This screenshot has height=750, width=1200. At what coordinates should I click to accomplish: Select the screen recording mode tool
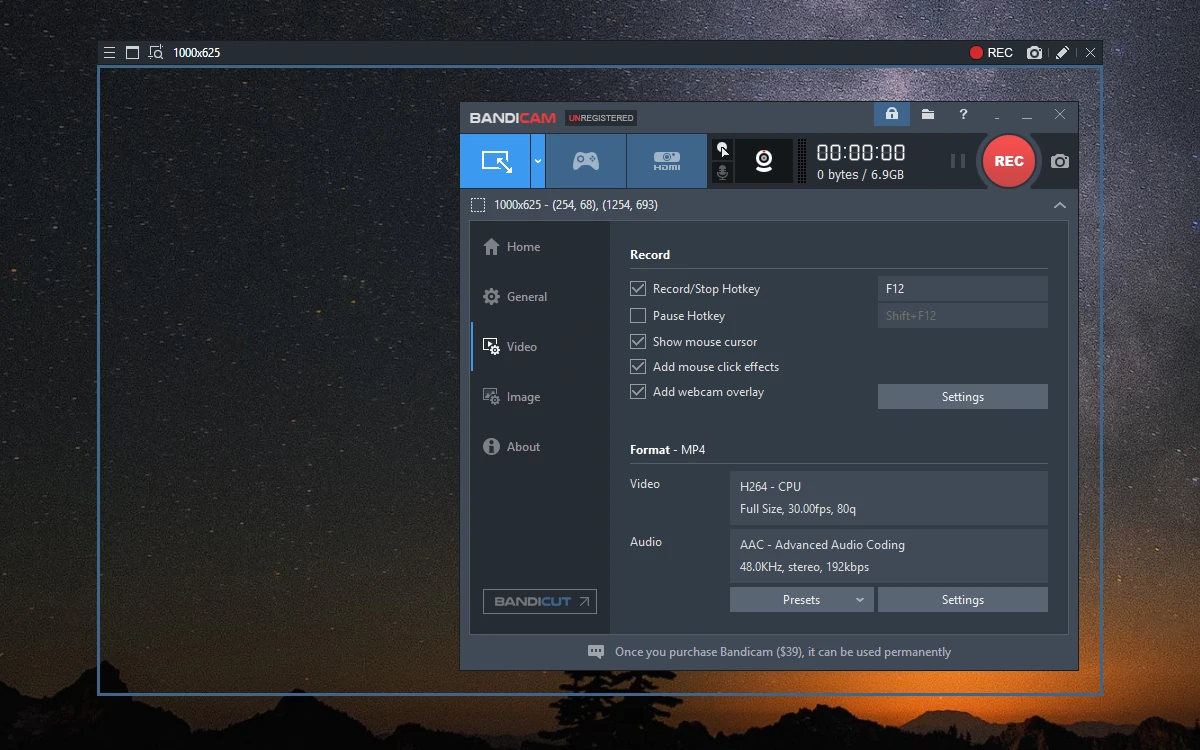(x=495, y=160)
